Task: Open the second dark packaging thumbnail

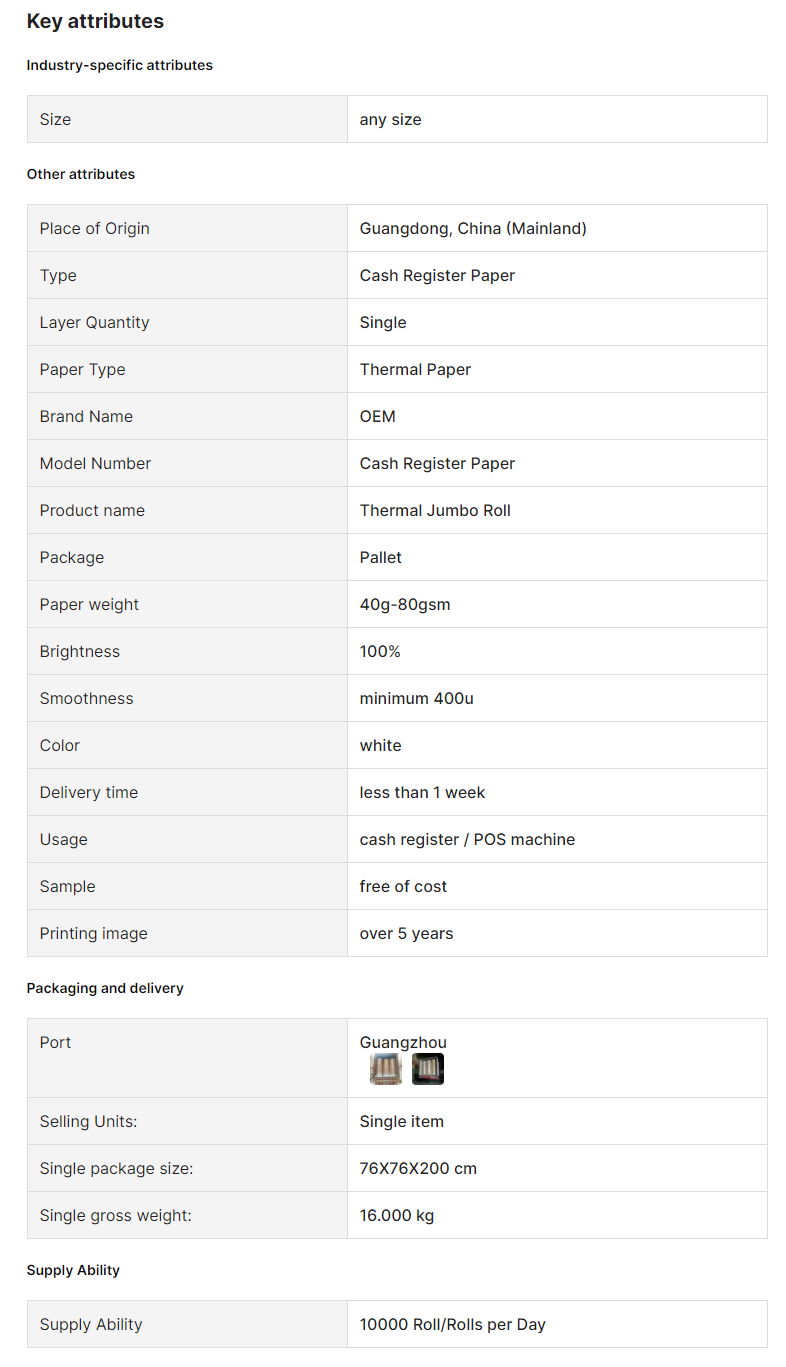Action: (428, 1069)
